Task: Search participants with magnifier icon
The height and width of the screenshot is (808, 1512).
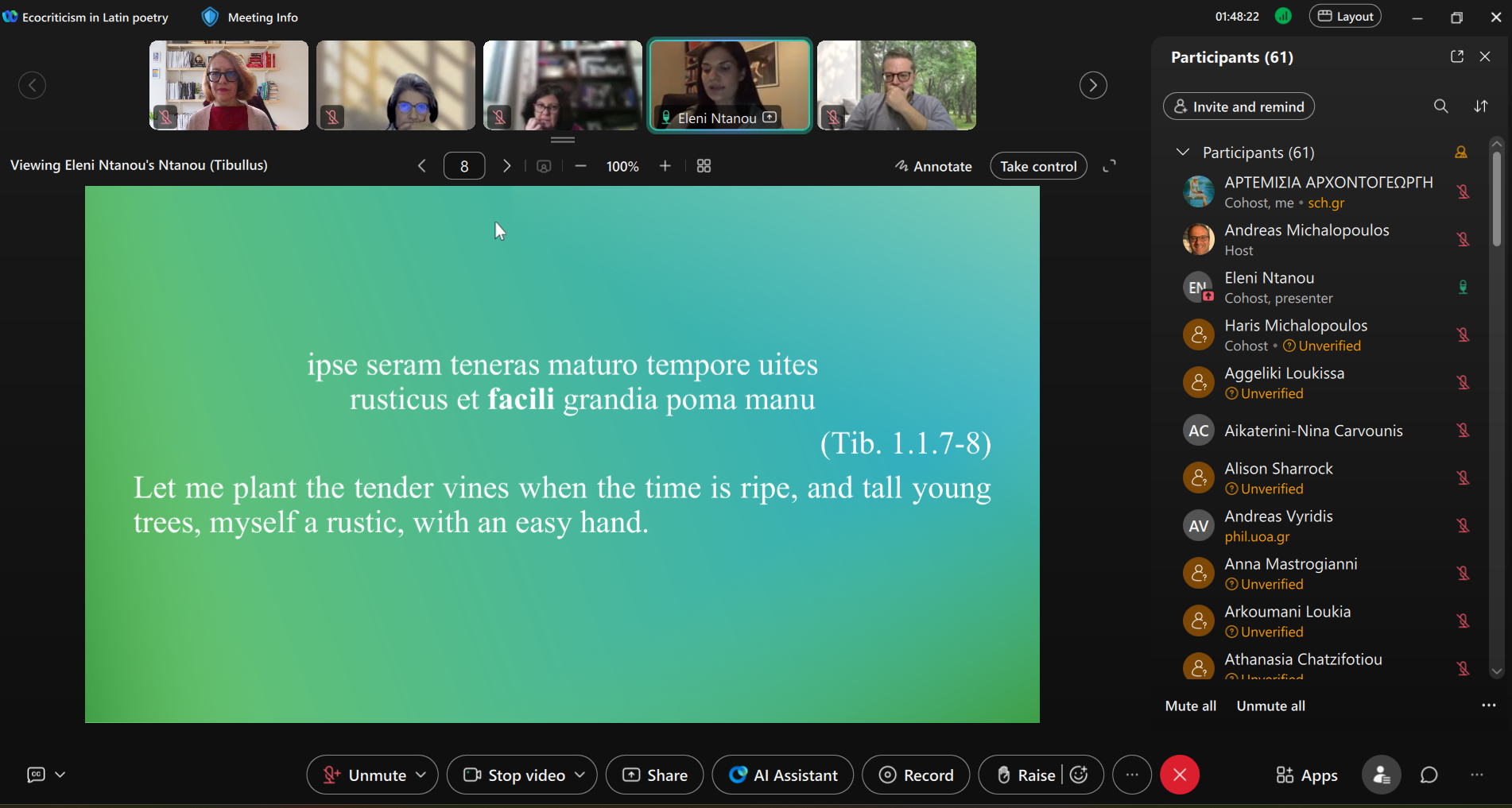Action: (x=1440, y=106)
